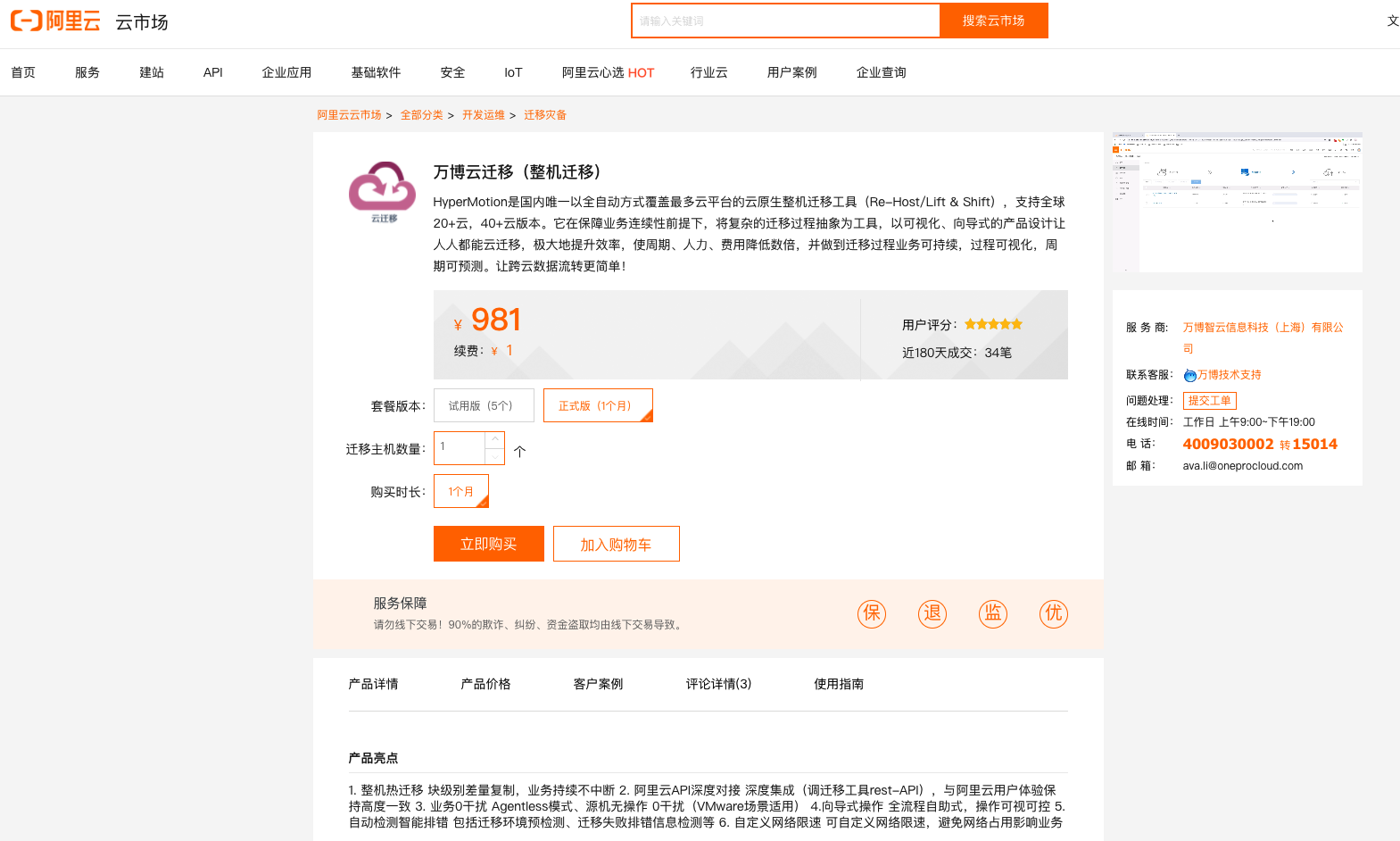
Task: Decrease migration host quantity with down arrow
Action: click(x=495, y=456)
